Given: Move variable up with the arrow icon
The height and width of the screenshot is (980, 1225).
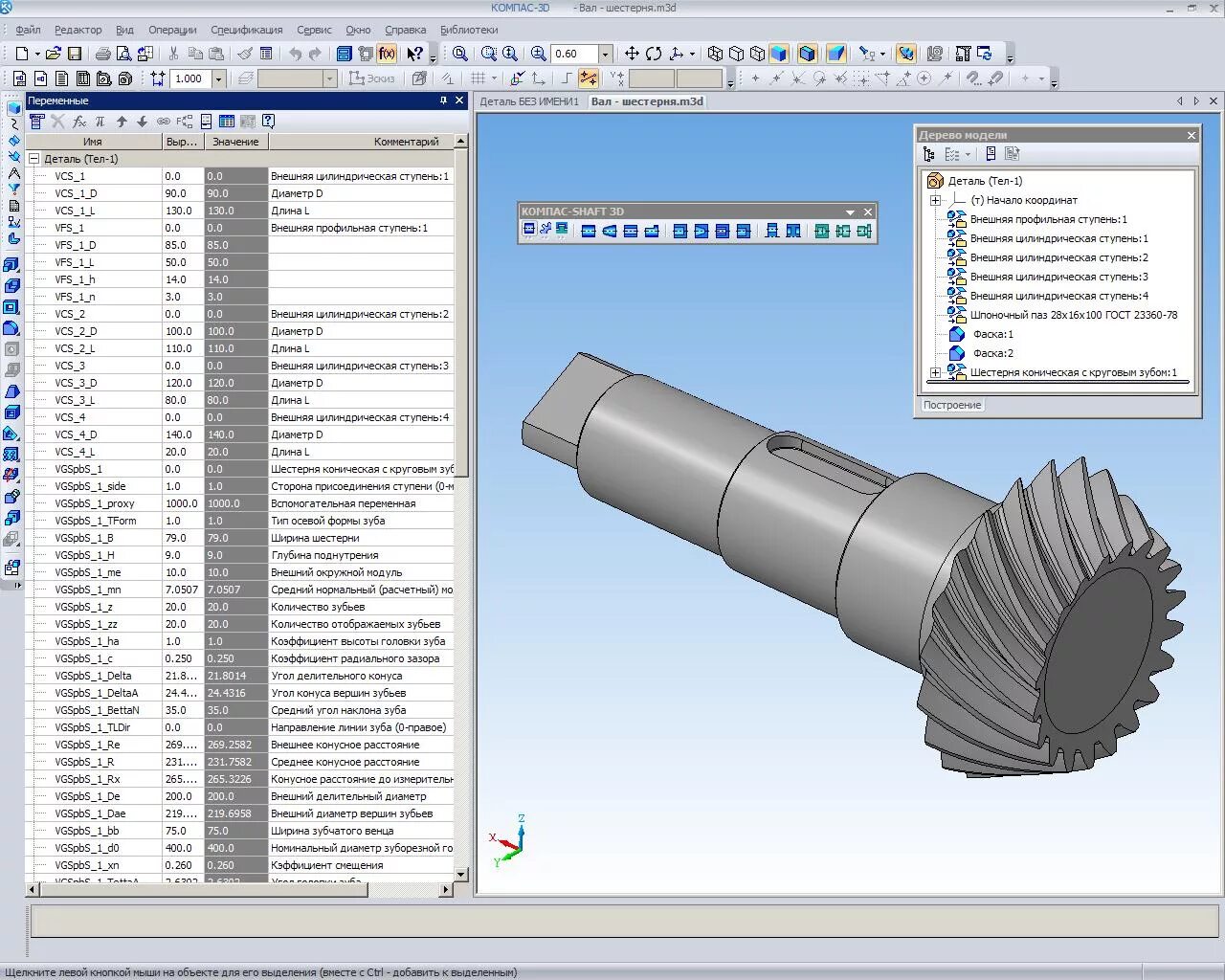Looking at the screenshot, I should tap(122, 122).
